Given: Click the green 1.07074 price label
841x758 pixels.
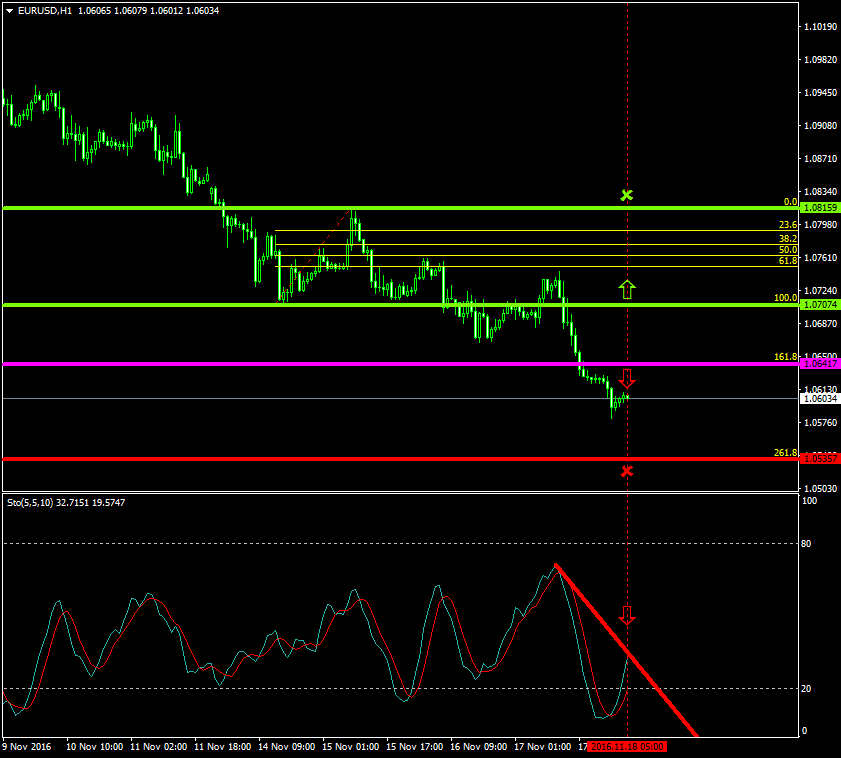Looking at the screenshot, I should point(820,304).
